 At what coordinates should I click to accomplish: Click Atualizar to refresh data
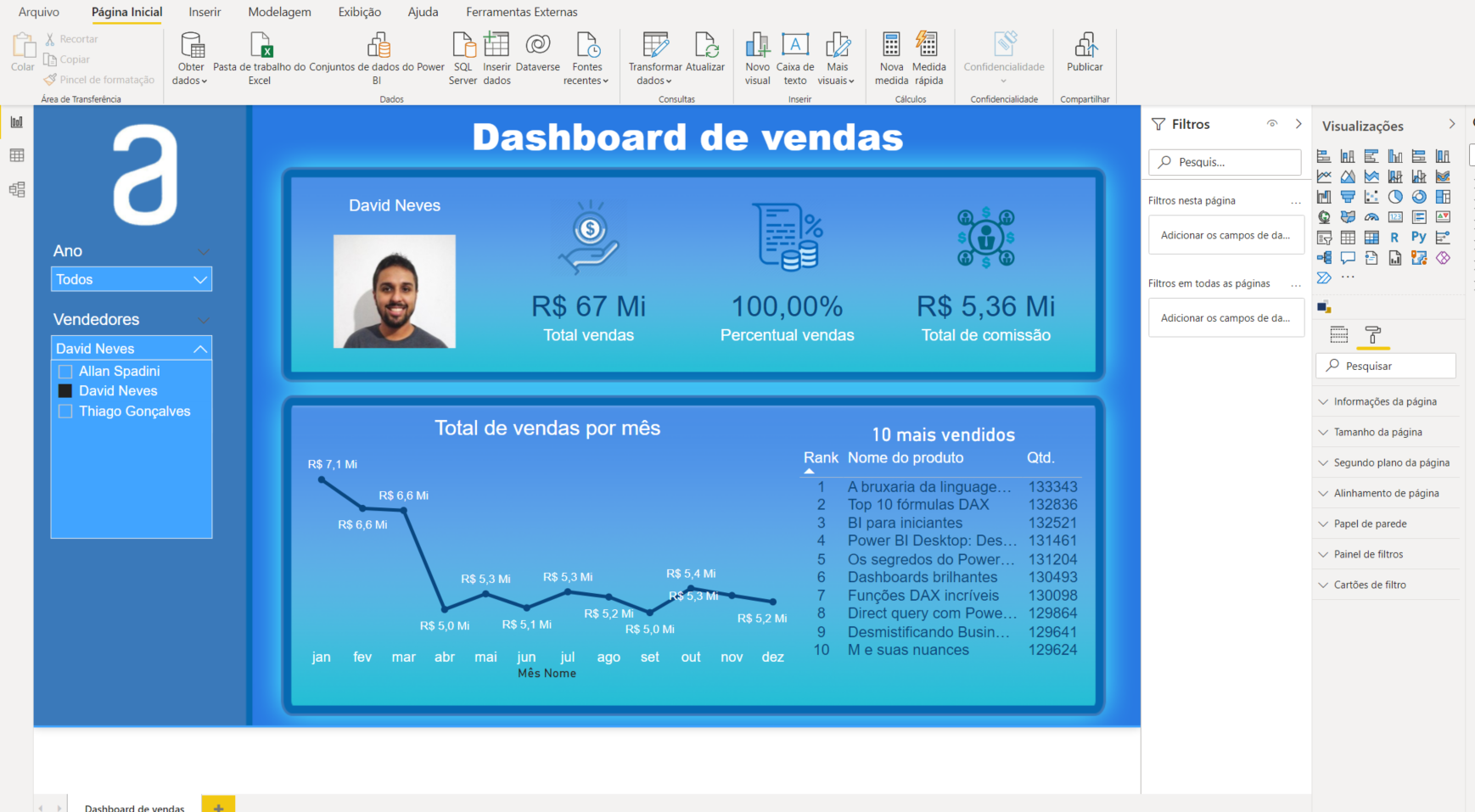pos(705,53)
